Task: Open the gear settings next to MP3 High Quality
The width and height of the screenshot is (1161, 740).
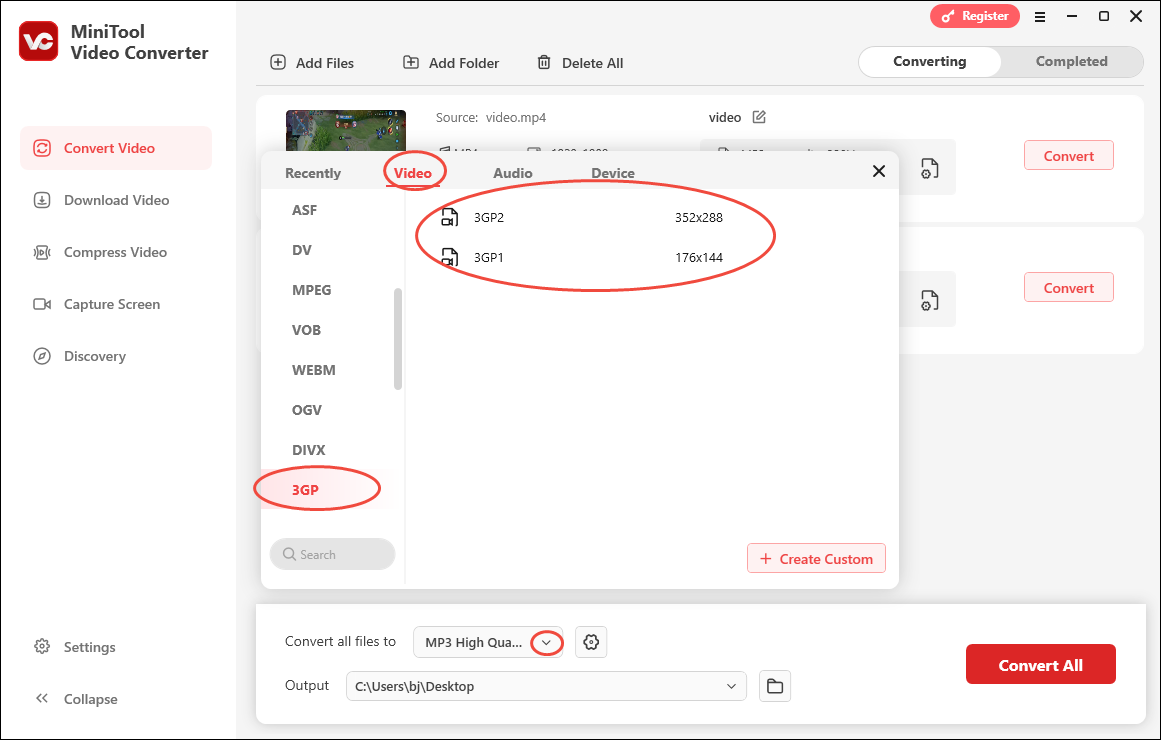Action: [x=591, y=642]
